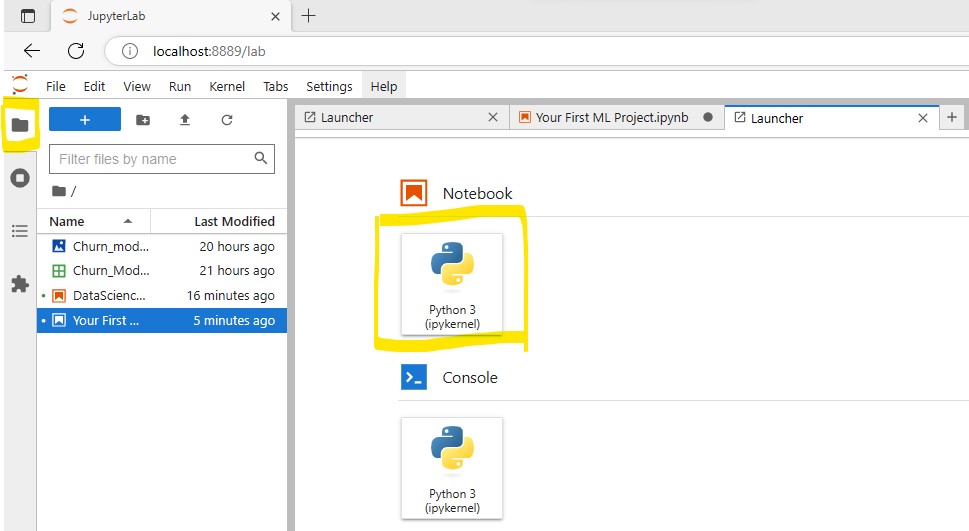Reload the page with browser refresh
The image size is (969, 531).
(76, 51)
